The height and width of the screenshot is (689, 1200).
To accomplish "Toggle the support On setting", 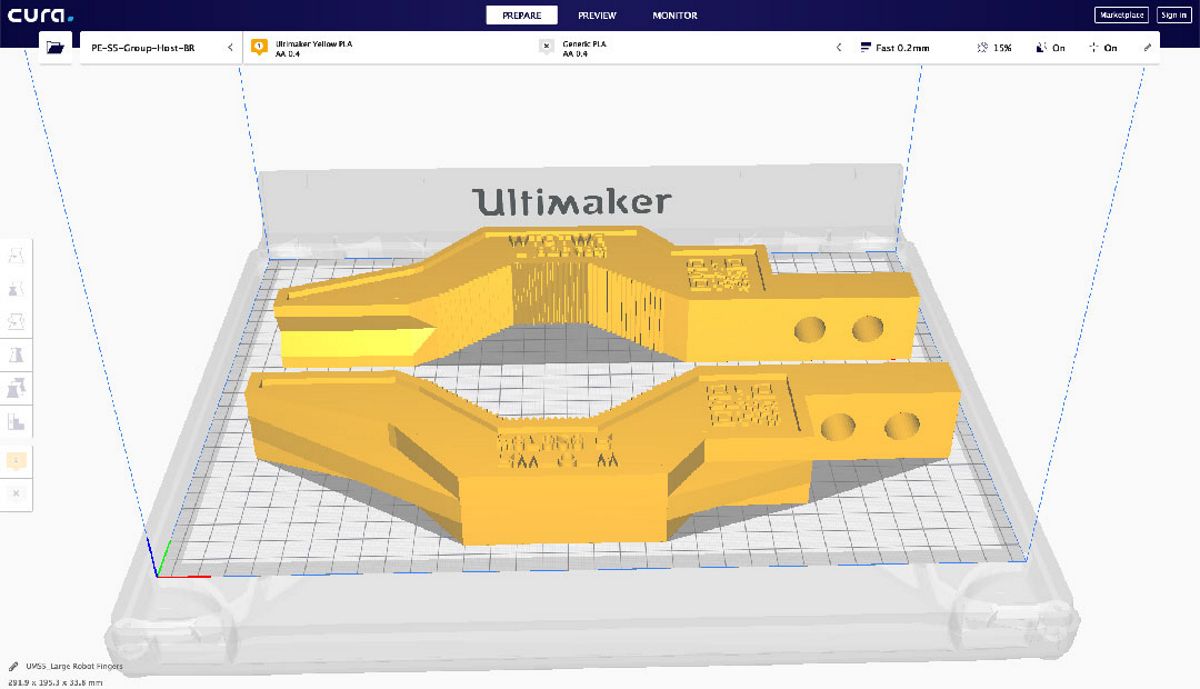I will [1050, 48].
